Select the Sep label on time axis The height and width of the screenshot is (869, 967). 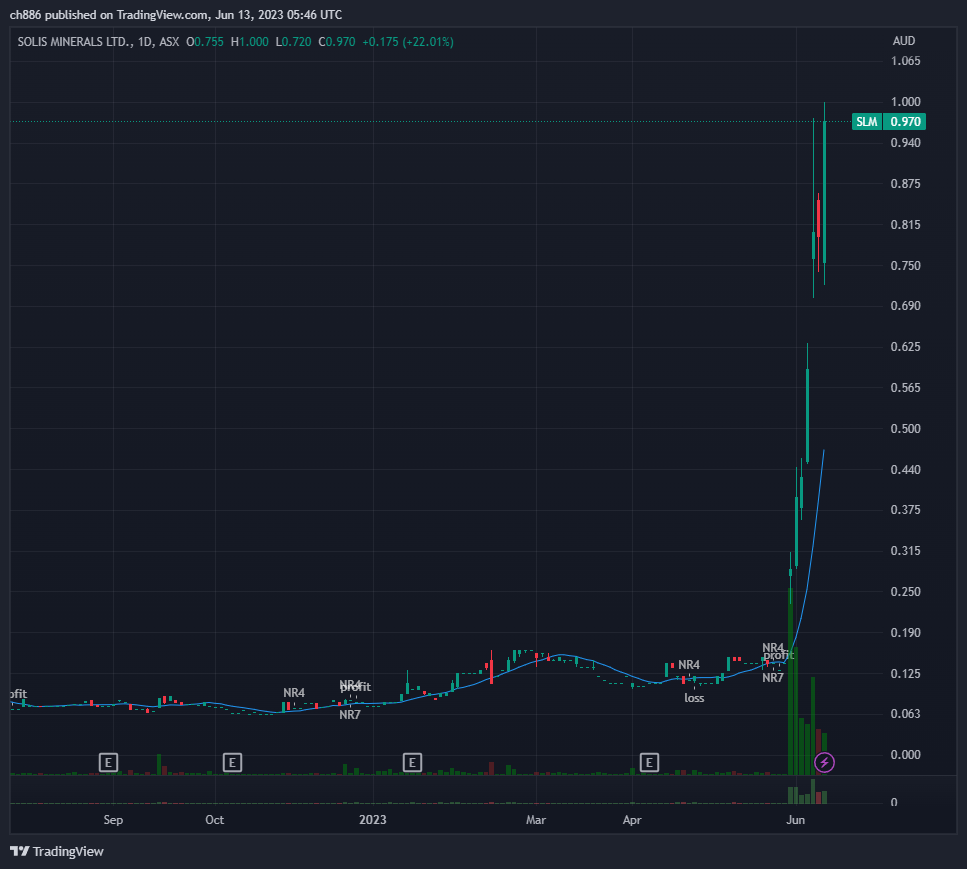113,820
